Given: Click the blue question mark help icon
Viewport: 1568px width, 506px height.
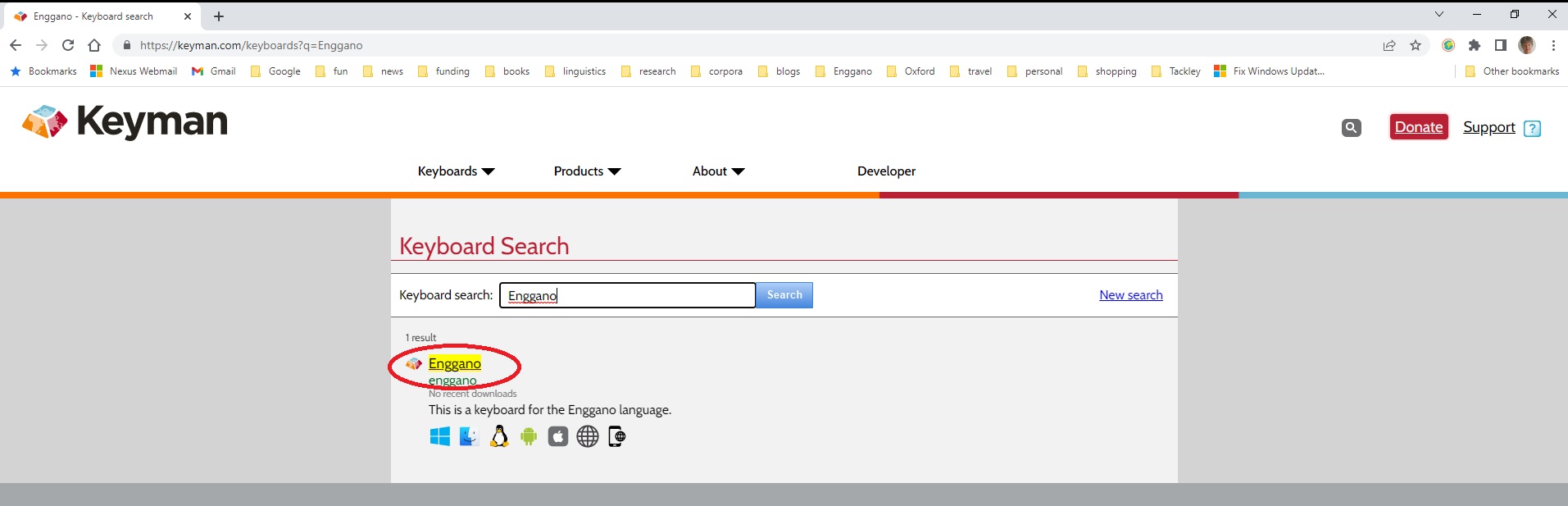Looking at the screenshot, I should point(1532,128).
